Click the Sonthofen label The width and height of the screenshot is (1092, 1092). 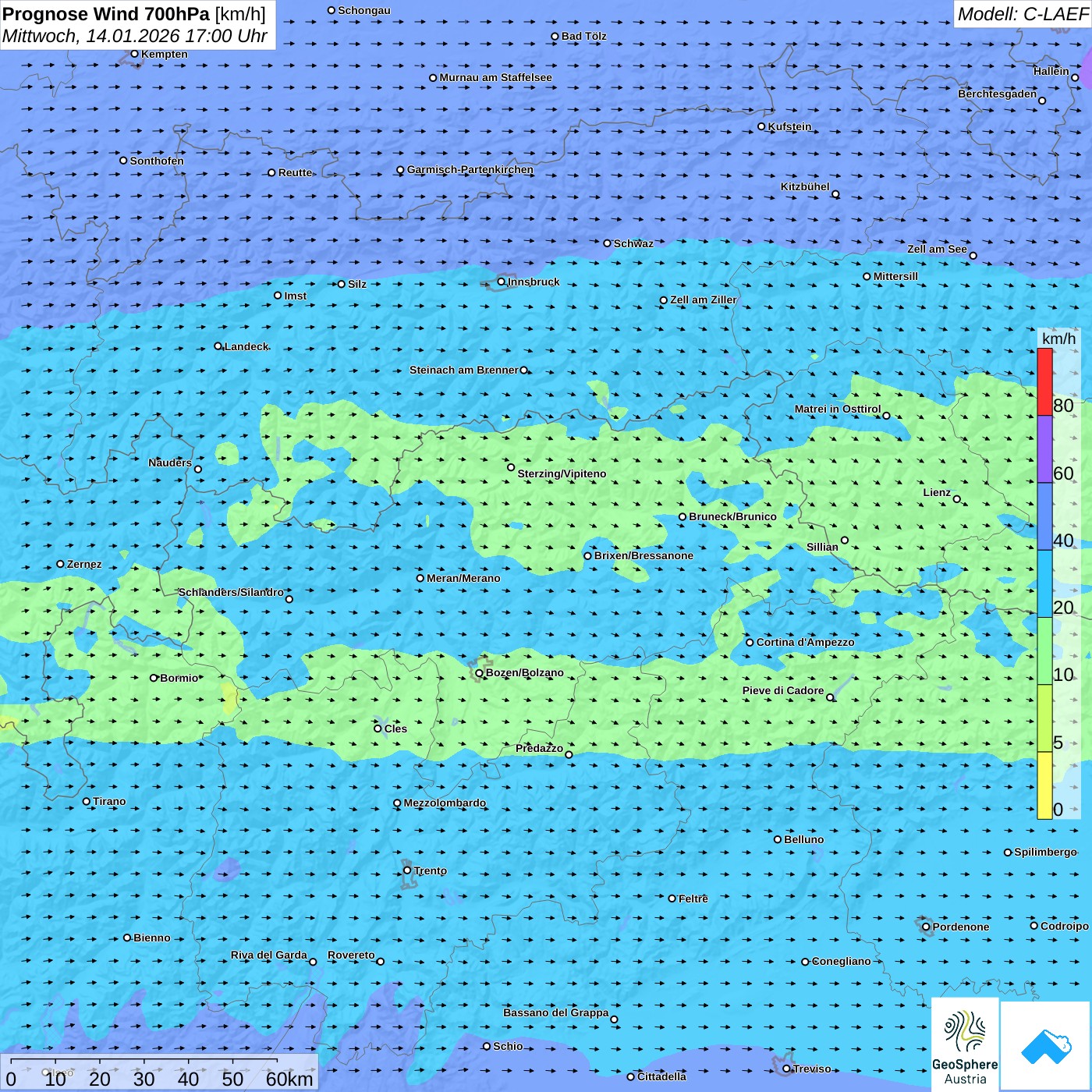click(x=157, y=161)
